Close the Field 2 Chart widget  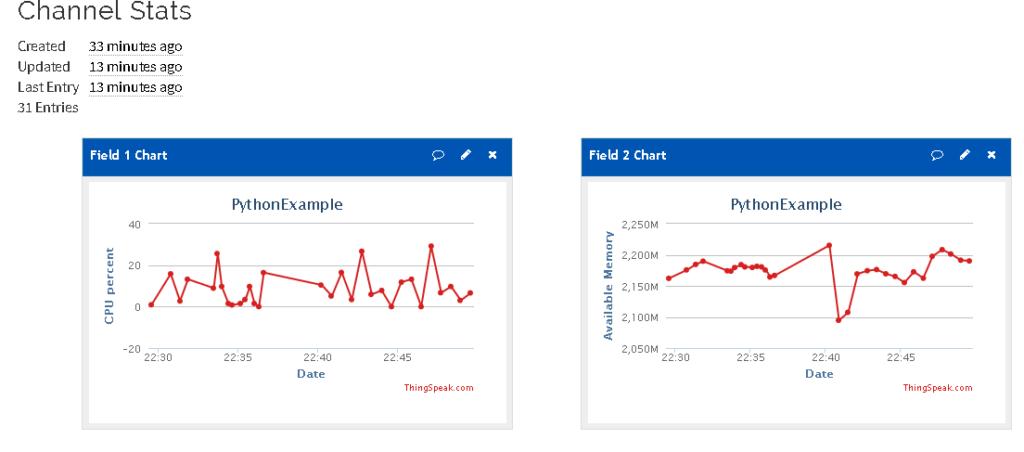click(x=991, y=155)
